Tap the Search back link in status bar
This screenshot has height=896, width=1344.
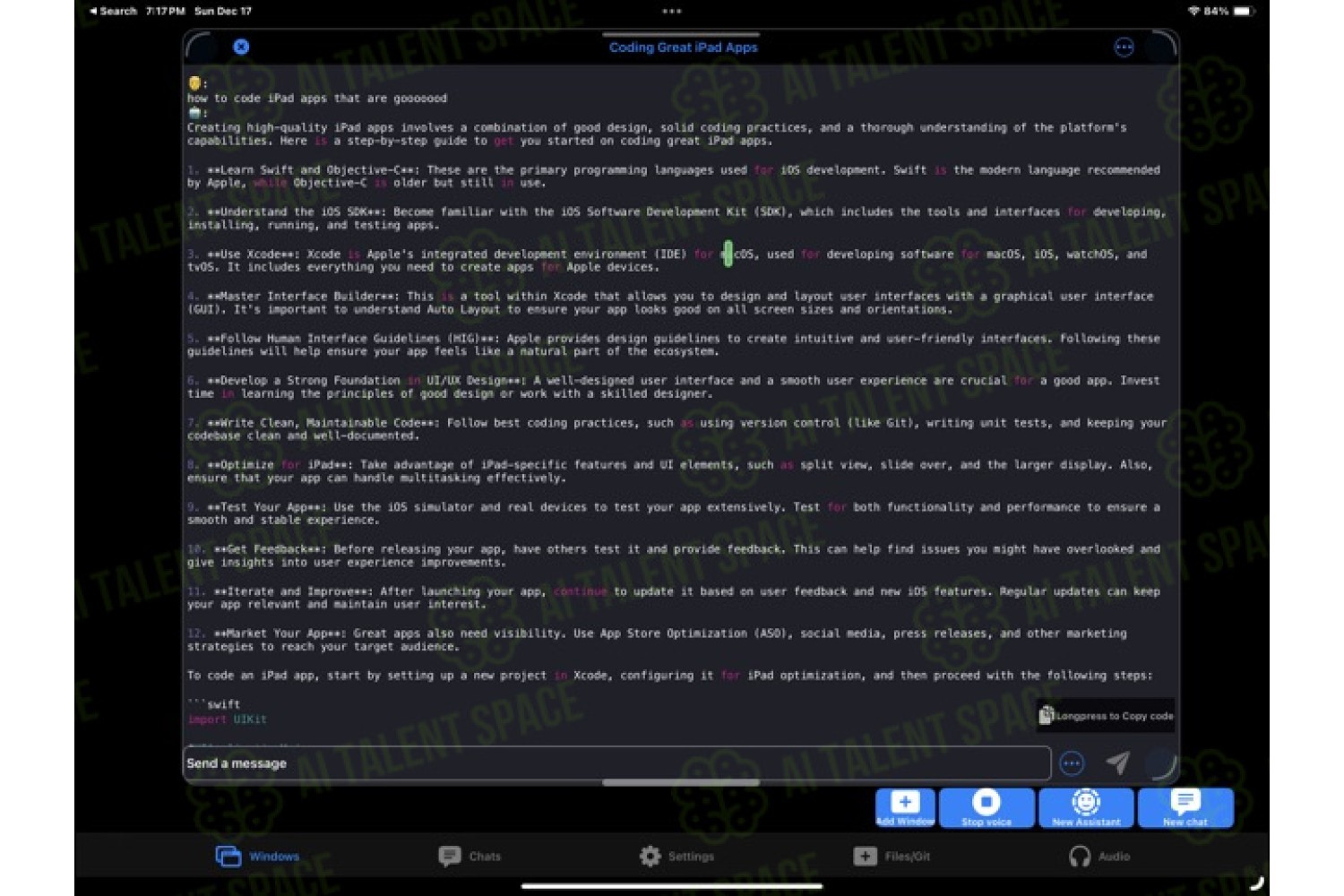point(113,12)
